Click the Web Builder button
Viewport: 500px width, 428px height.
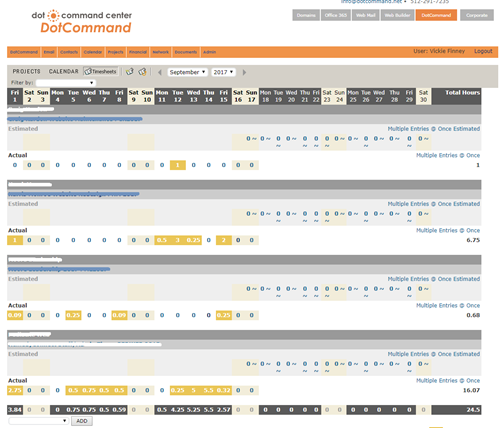pyautogui.click(x=397, y=15)
